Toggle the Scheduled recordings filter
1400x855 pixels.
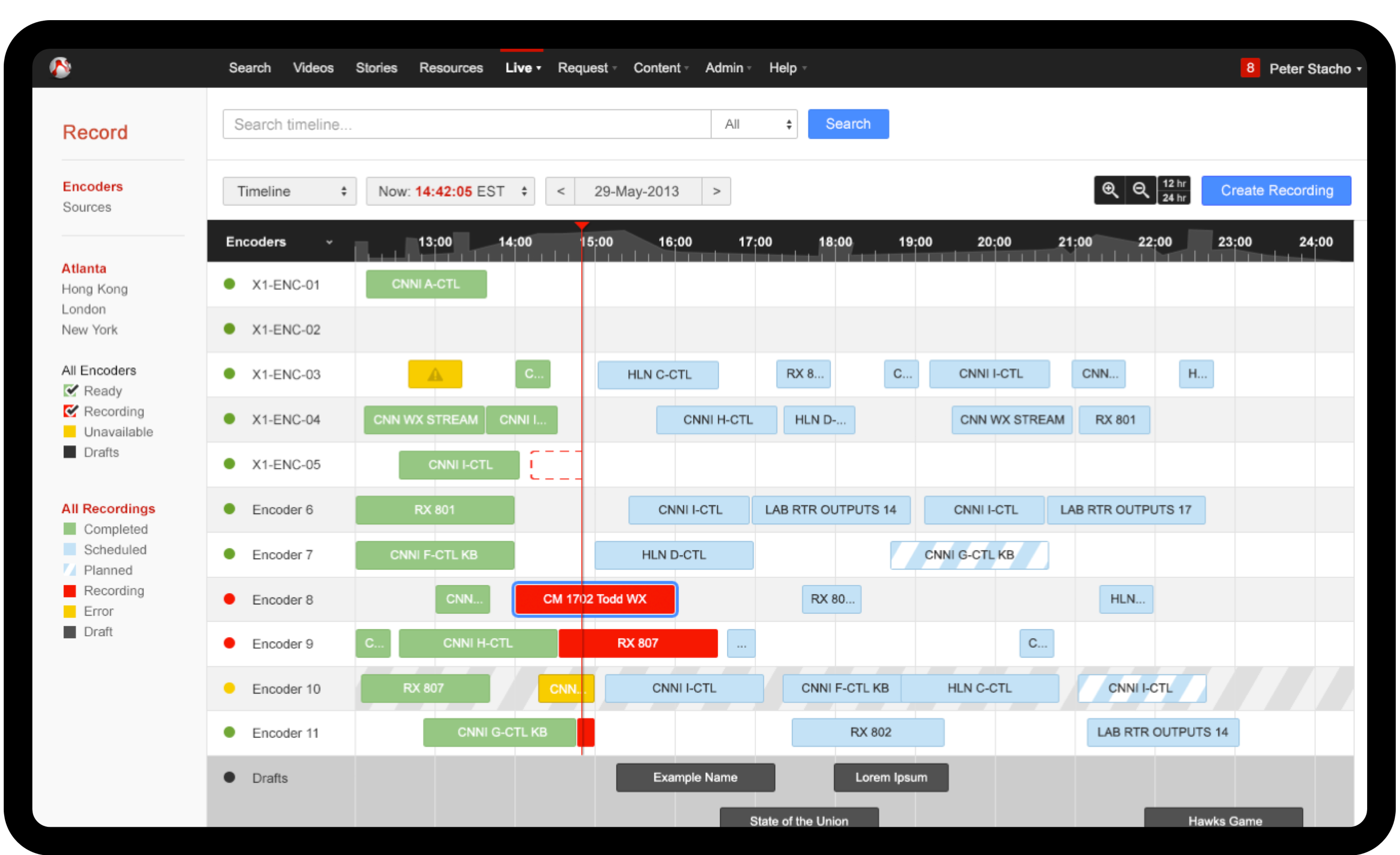click(70, 549)
